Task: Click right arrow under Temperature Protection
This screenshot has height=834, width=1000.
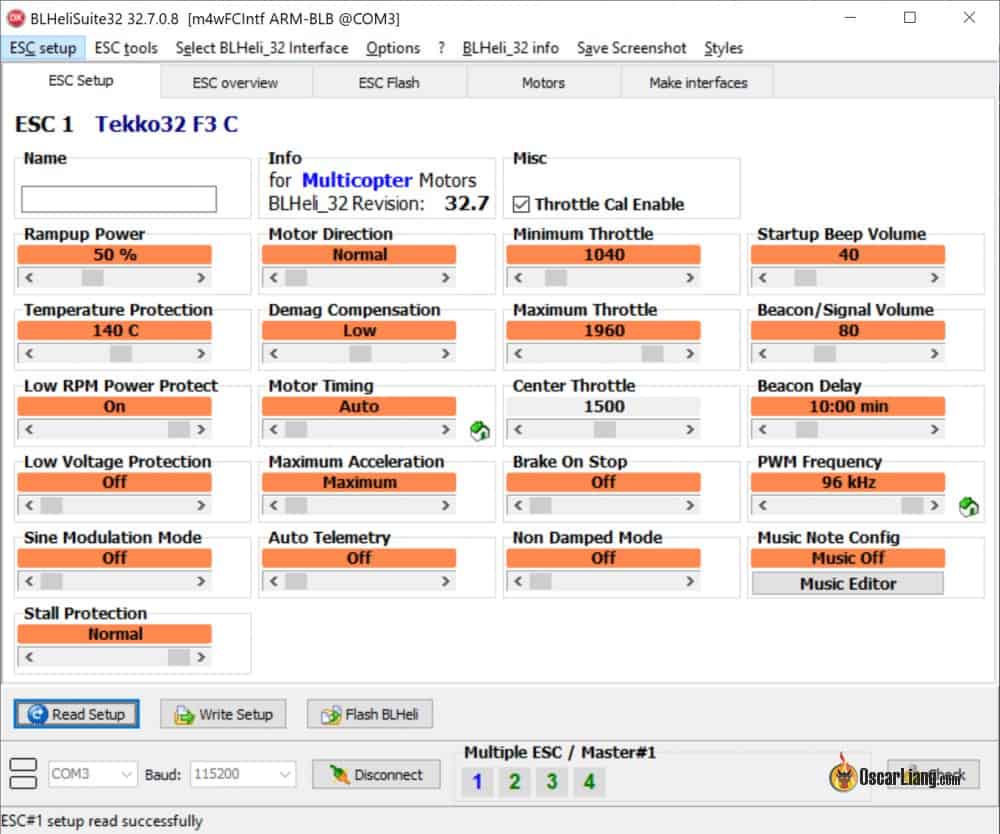Action: coord(201,353)
